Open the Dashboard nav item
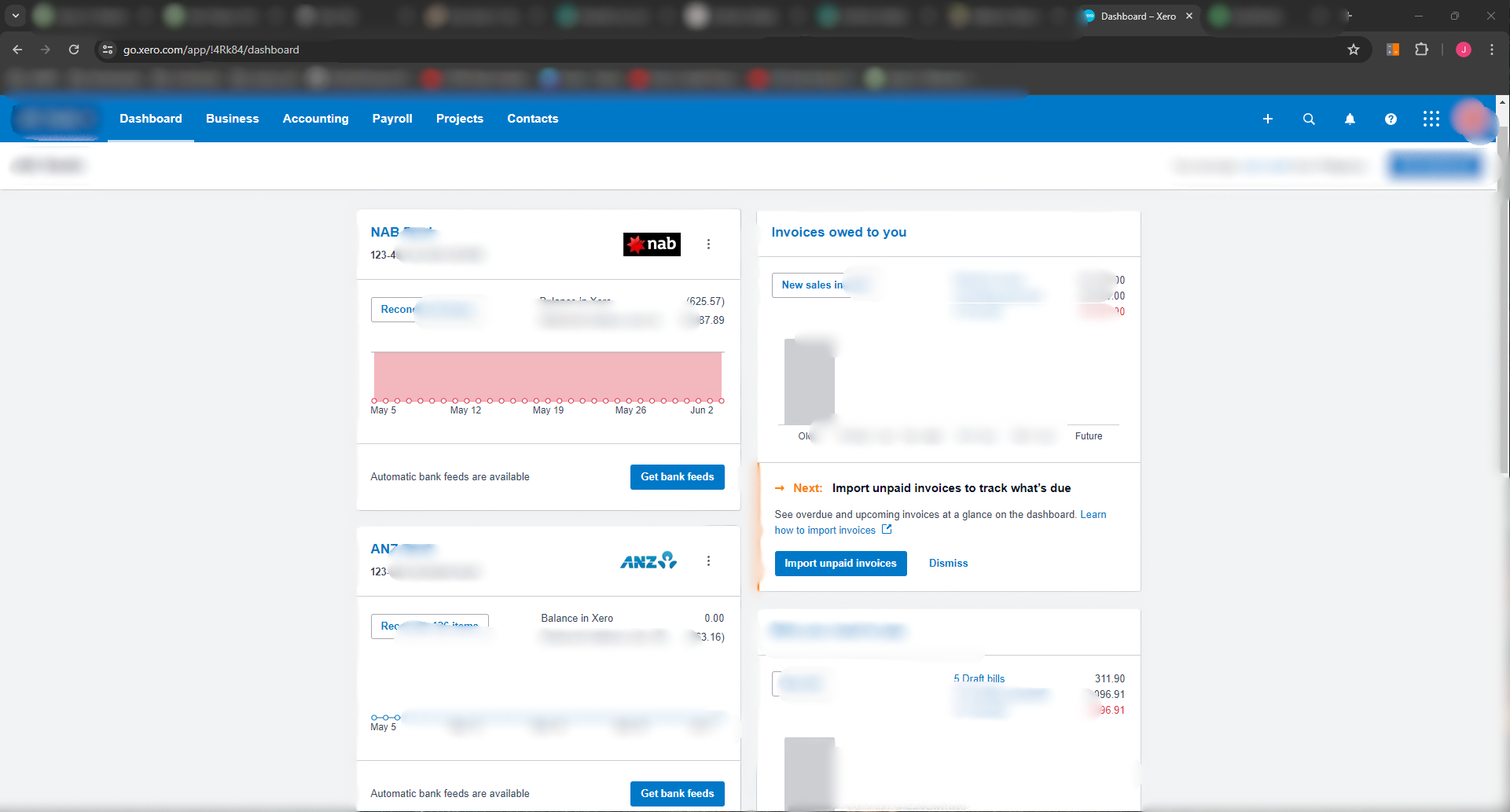Screen dimensions: 1510x812 point(151,119)
